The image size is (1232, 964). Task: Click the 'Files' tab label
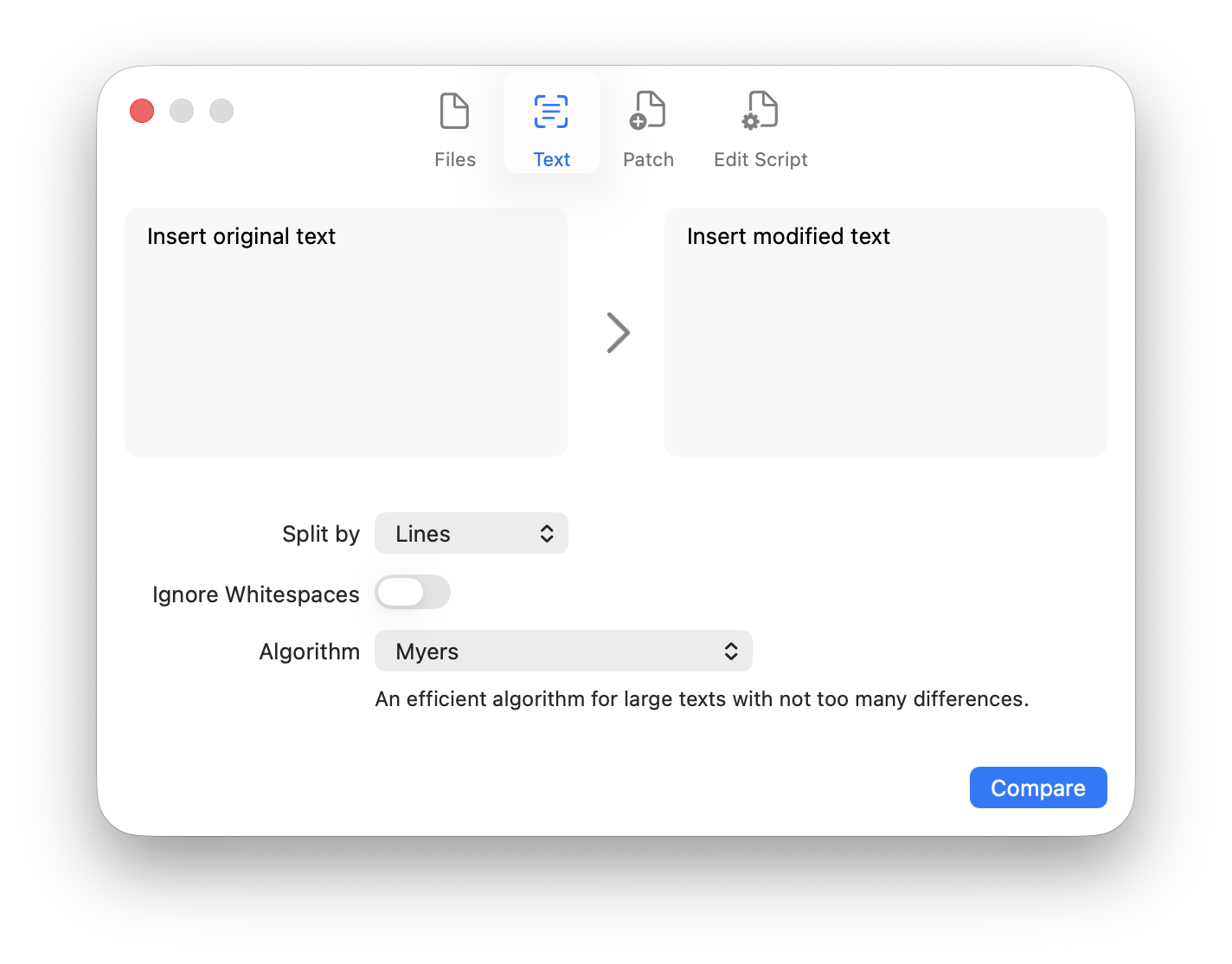pyautogui.click(x=455, y=160)
